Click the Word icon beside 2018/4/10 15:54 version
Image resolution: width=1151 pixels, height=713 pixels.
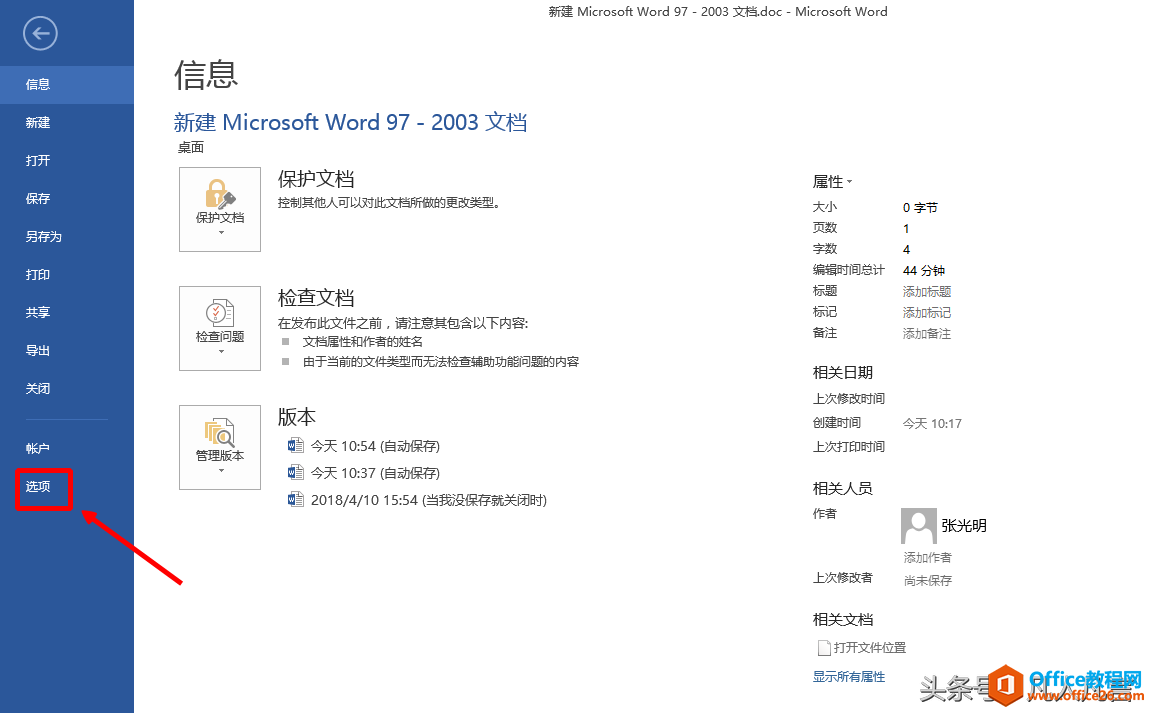(x=296, y=499)
